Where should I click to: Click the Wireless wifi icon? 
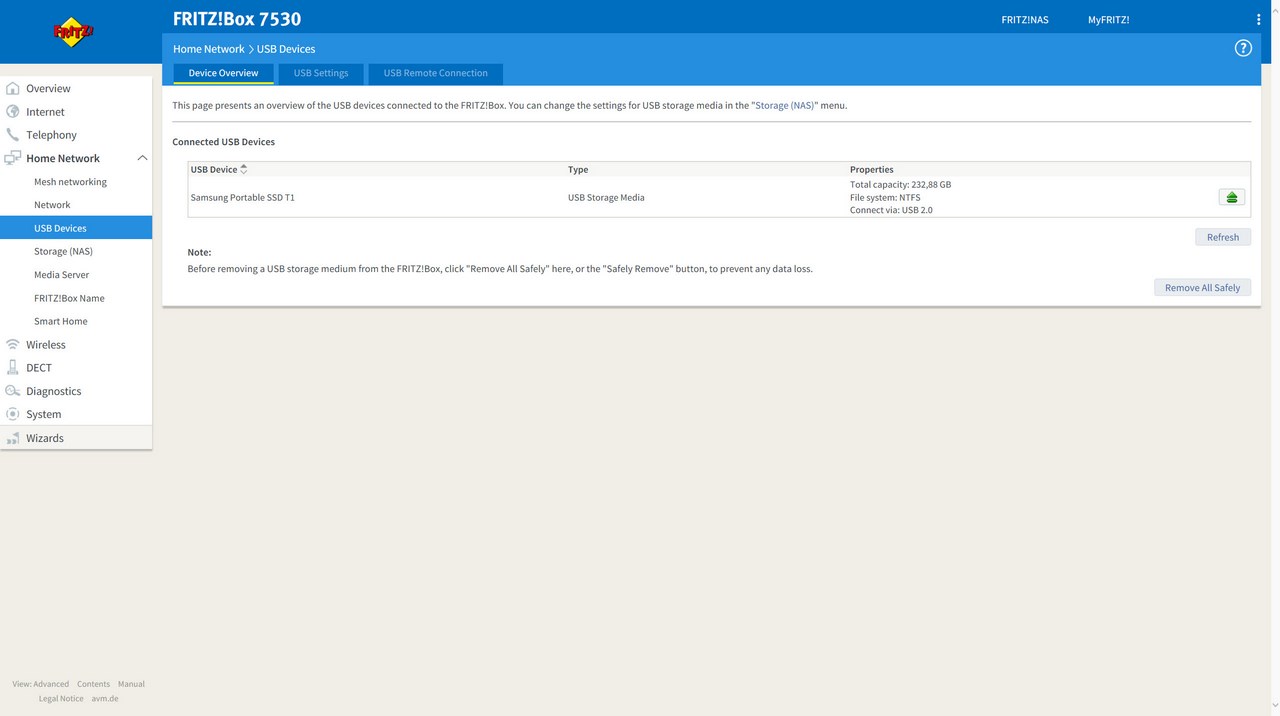[x=13, y=344]
